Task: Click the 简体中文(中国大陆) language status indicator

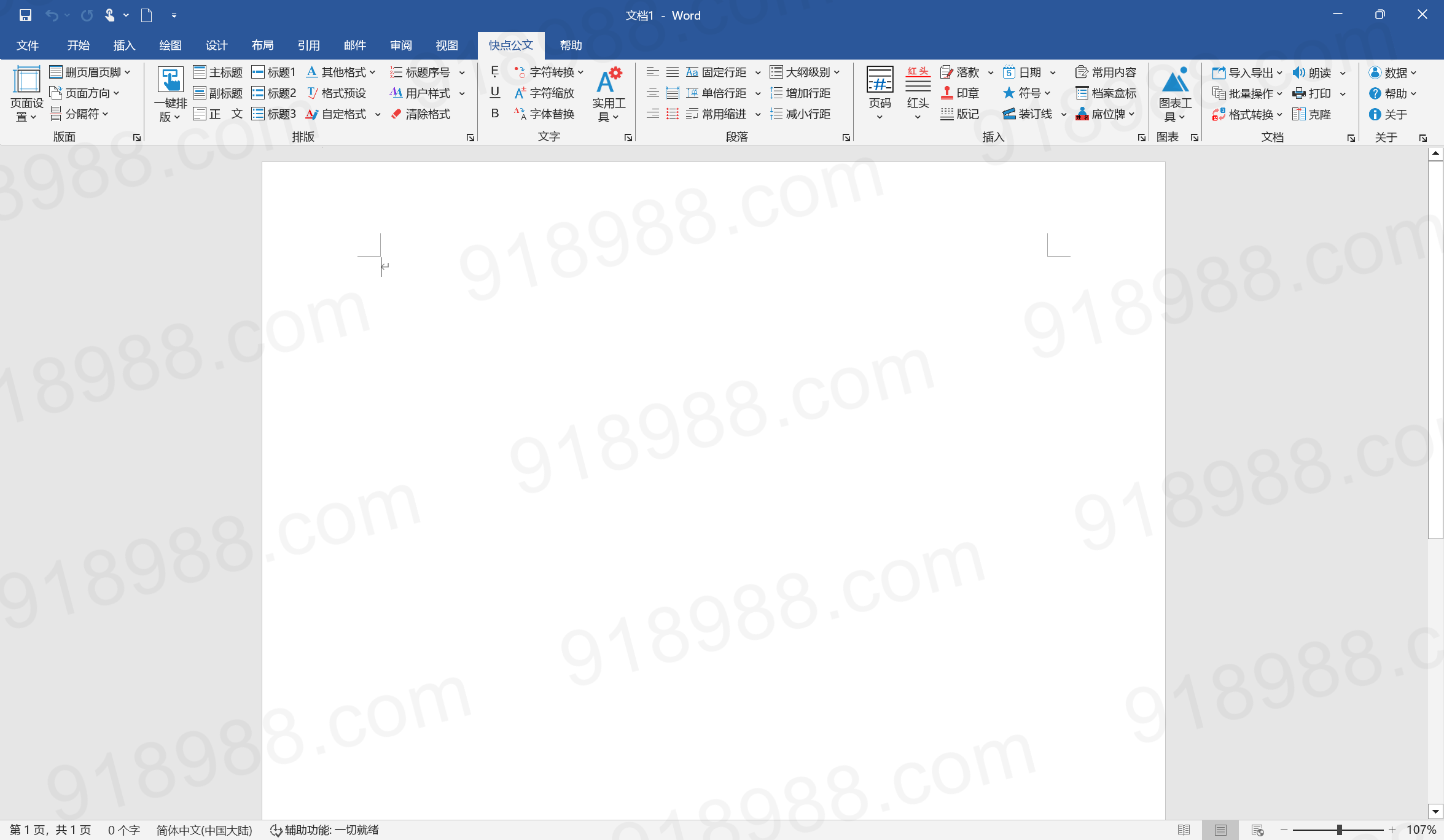Action: (x=204, y=830)
